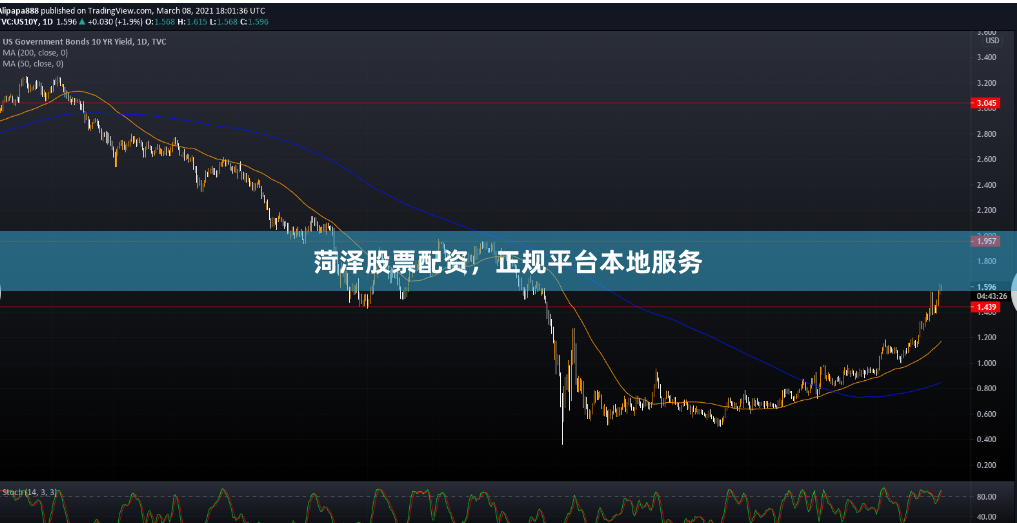Select the TVC:US10Y, 1D symbol label

point(27,21)
